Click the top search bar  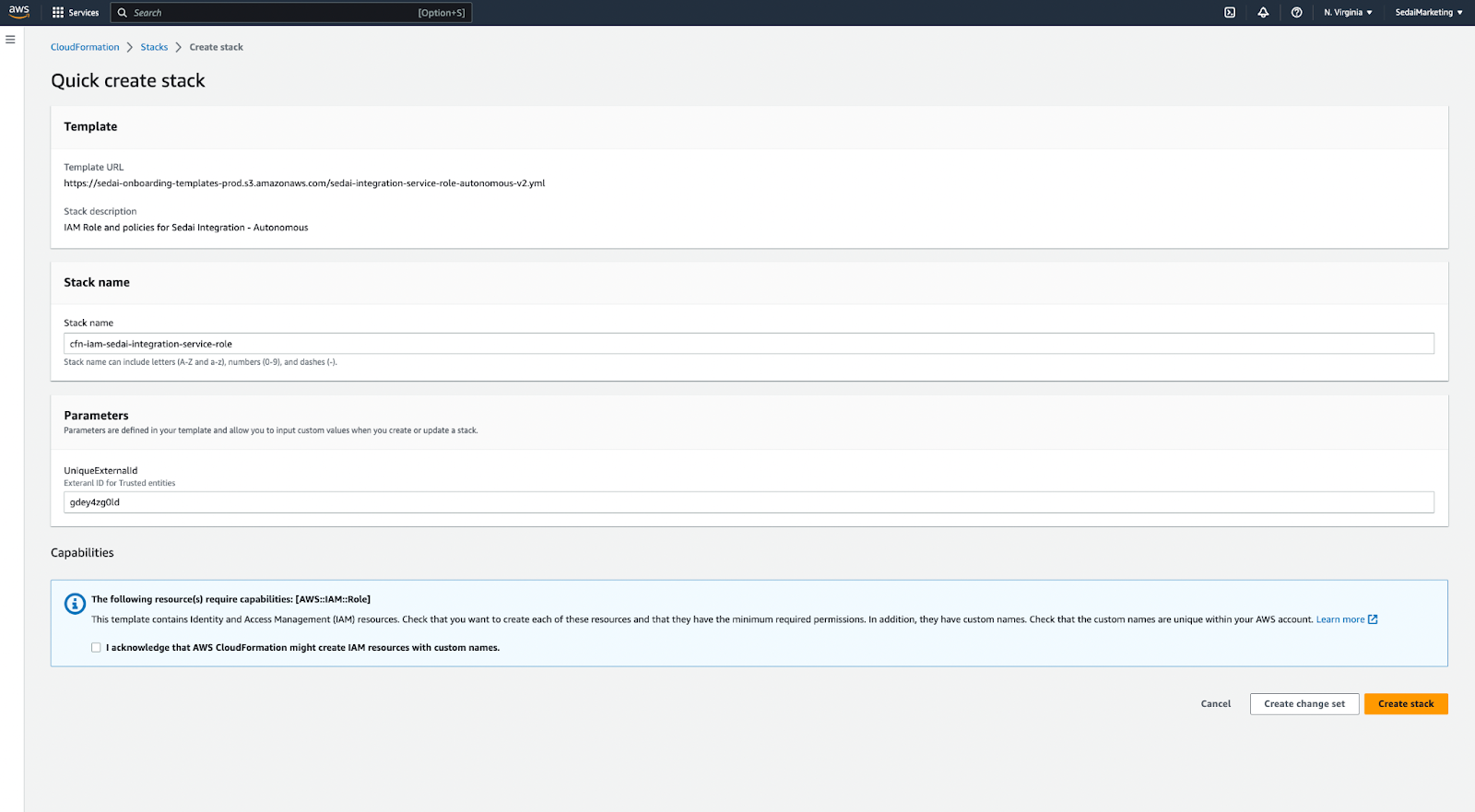pyautogui.click(x=291, y=13)
